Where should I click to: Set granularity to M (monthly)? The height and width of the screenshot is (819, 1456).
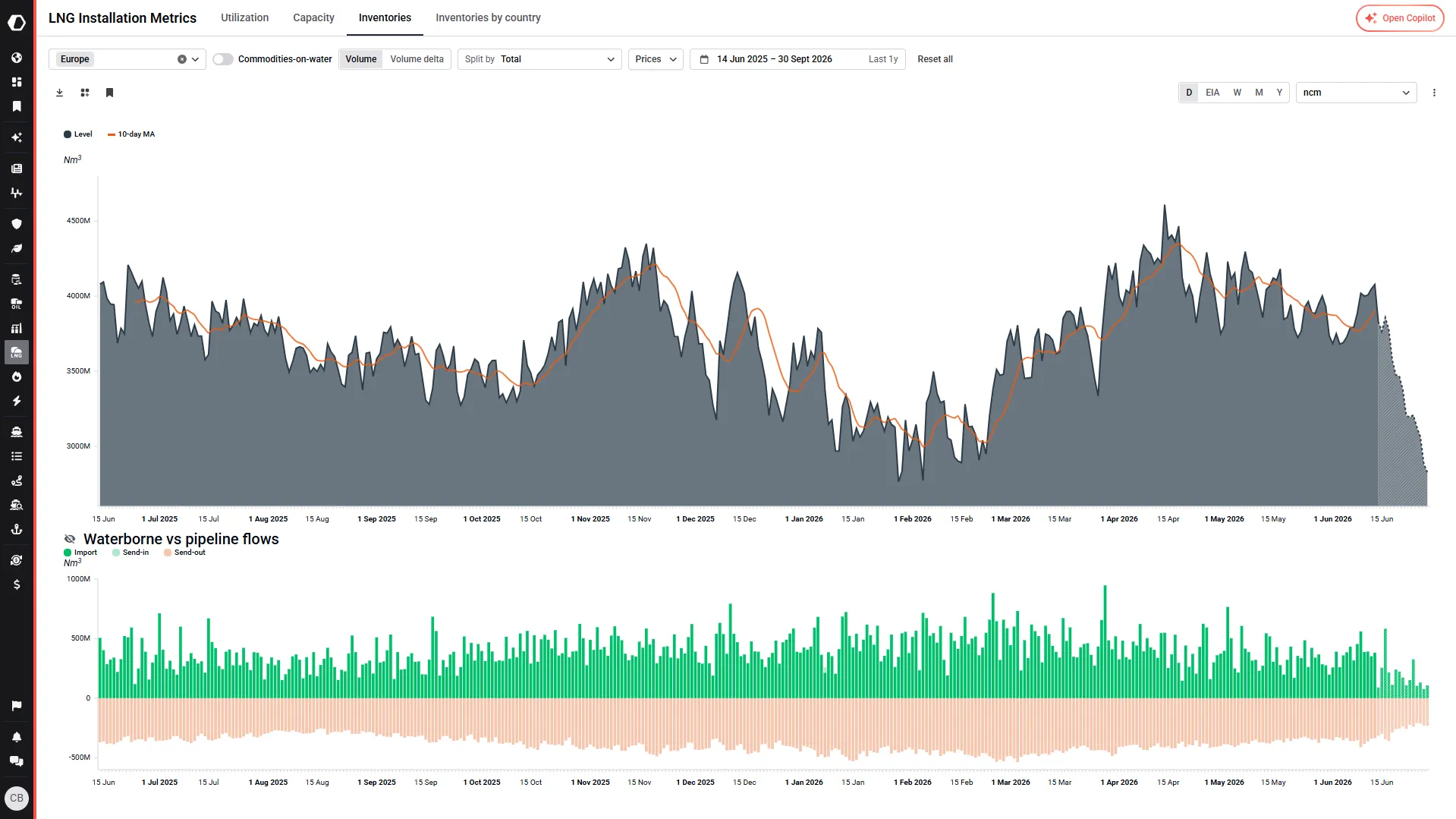pyautogui.click(x=1259, y=93)
